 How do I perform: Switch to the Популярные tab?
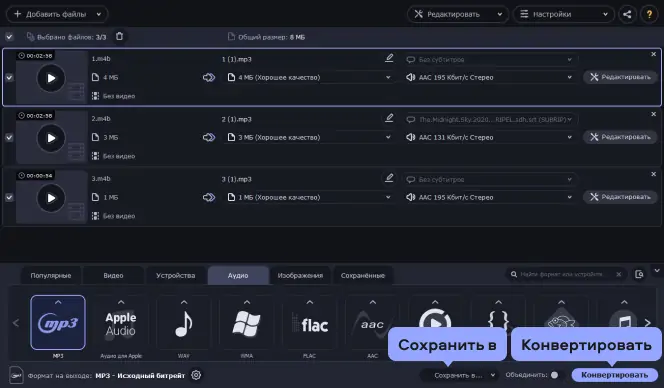point(51,275)
